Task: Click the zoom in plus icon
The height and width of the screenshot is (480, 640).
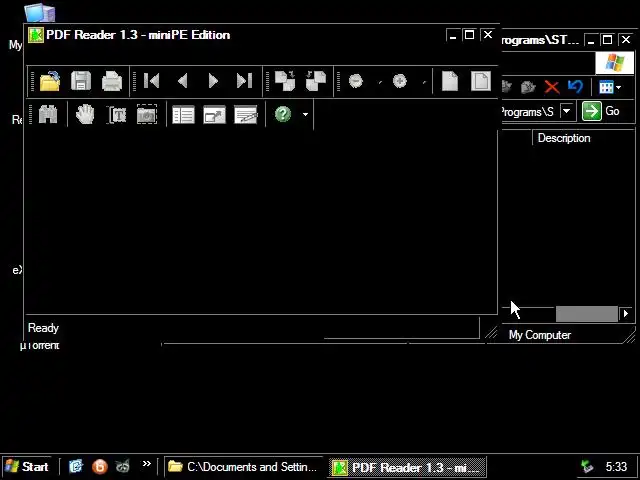Action: tap(400, 81)
